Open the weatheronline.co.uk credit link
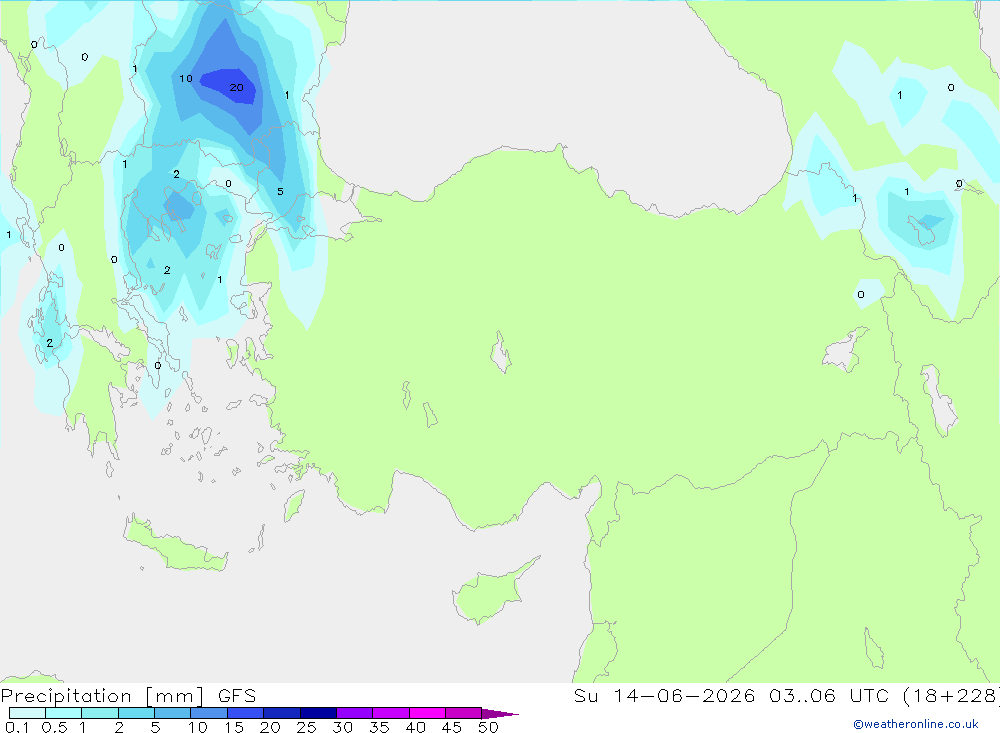Image resolution: width=1000 pixels, height=733 pixels. [x=916, y=724]
